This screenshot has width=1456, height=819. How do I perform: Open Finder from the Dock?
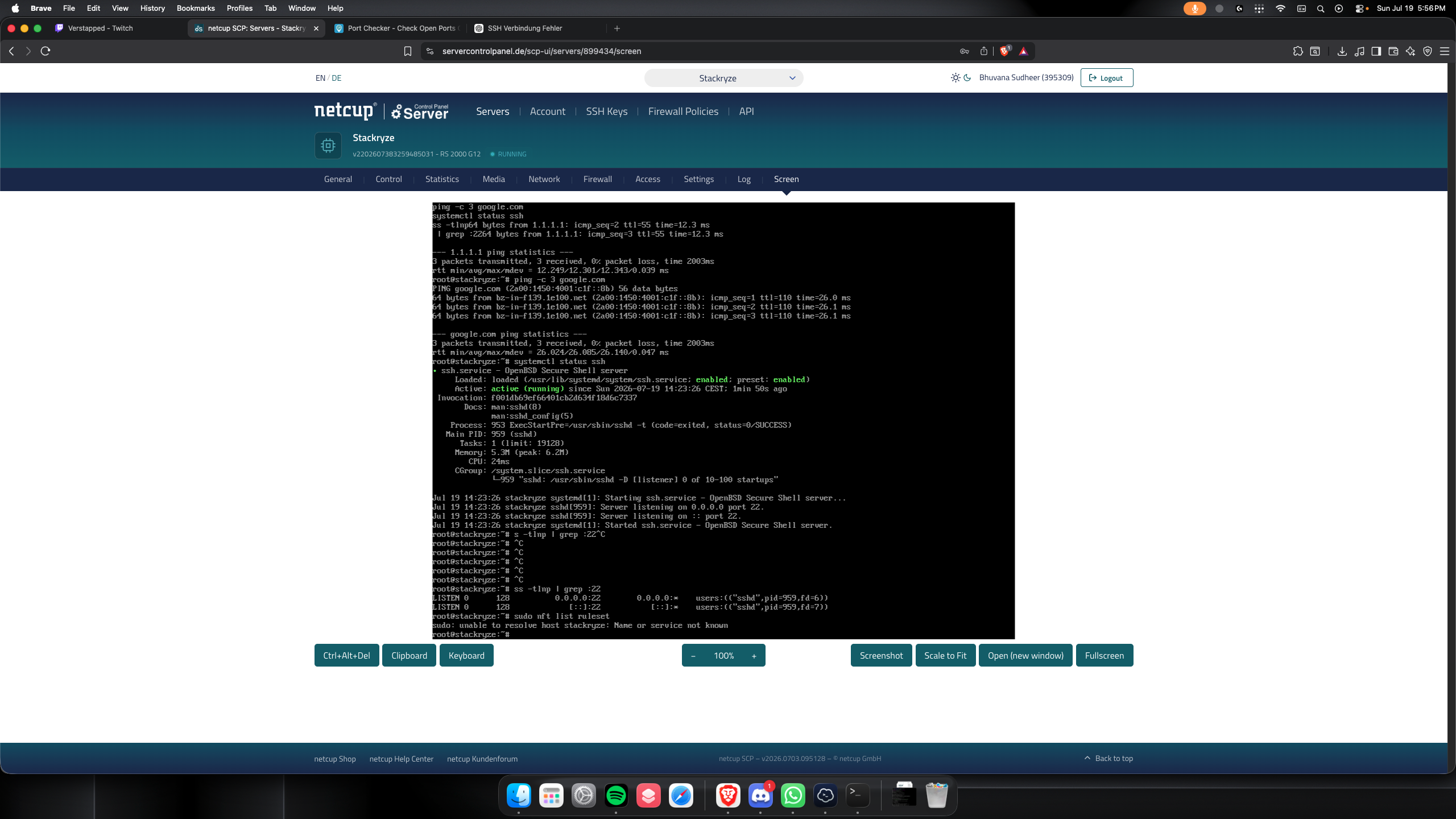[519, 795]
